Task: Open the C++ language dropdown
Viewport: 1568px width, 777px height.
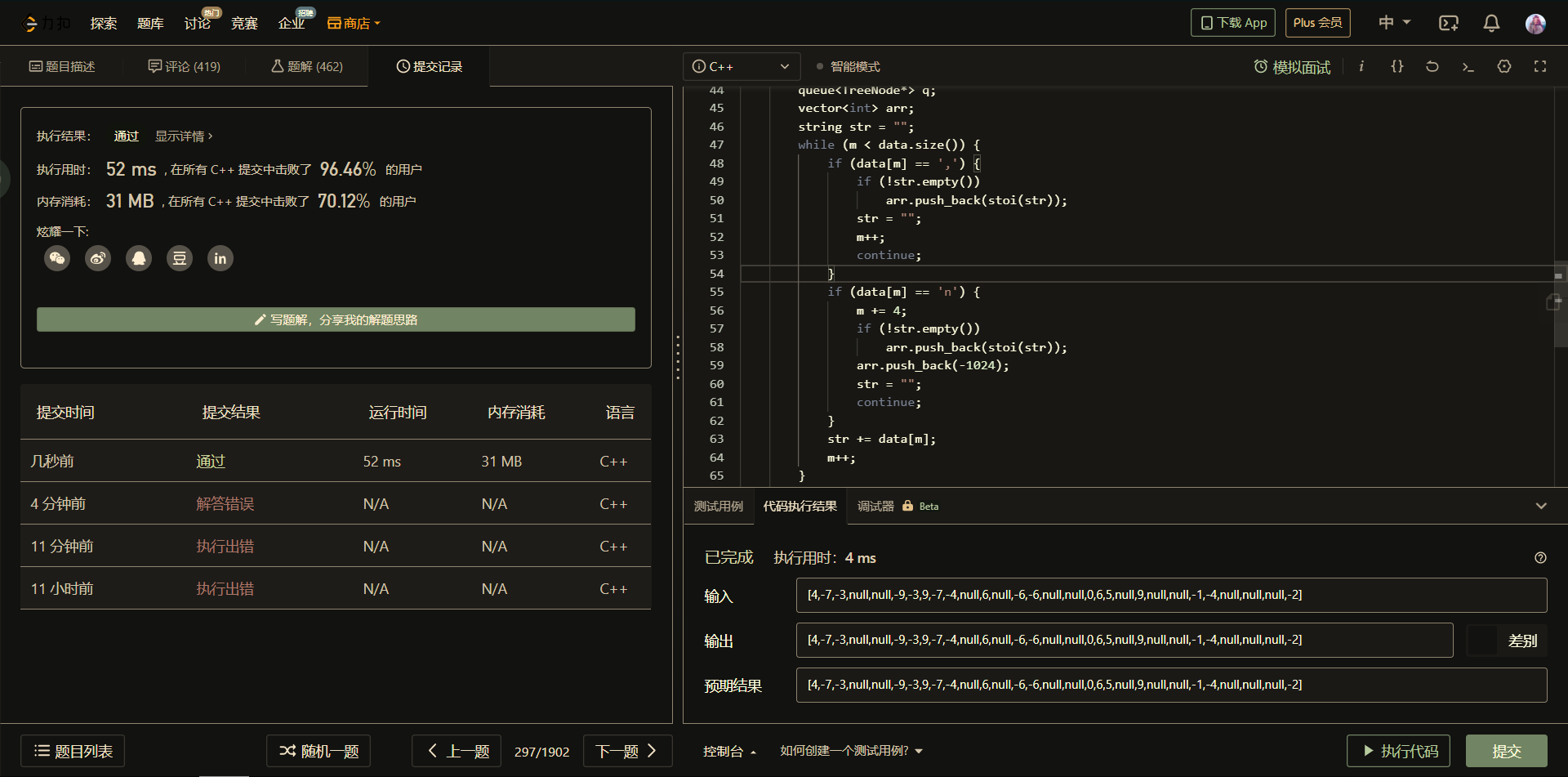Action: [741, 67]
